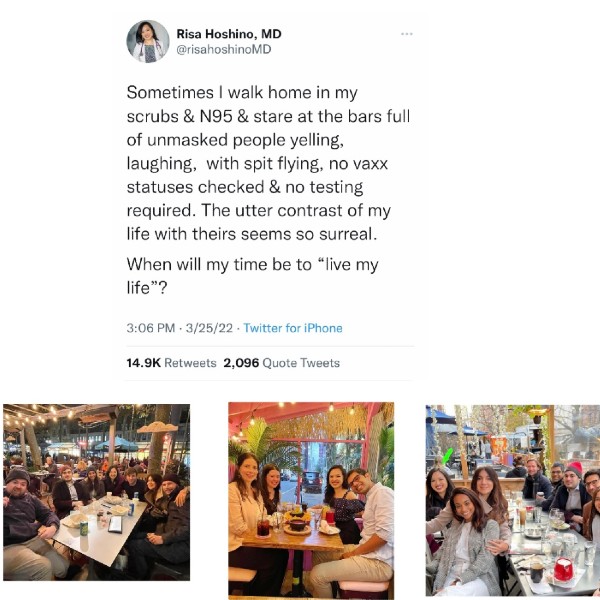This screenshot has height=600, width=600.
Task: Click the green arrow in patio photo
Action: (x=447, y=456)
